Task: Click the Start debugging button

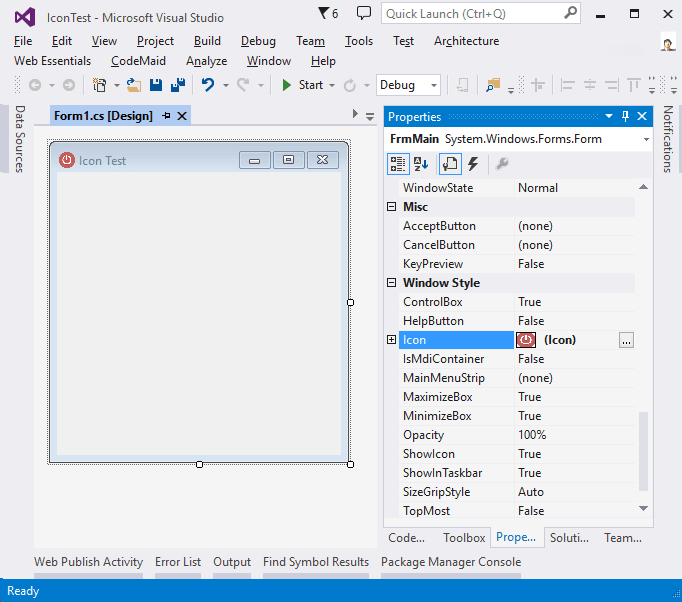Action: (x=302, y=85)
